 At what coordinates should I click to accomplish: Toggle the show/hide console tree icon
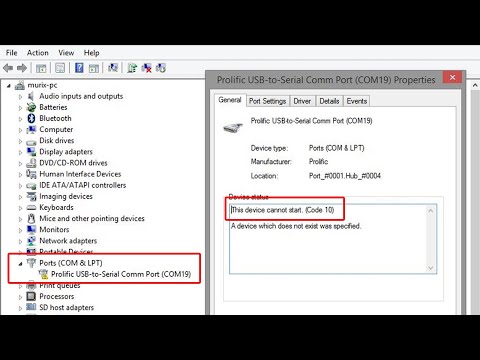[x=41, y=68]
